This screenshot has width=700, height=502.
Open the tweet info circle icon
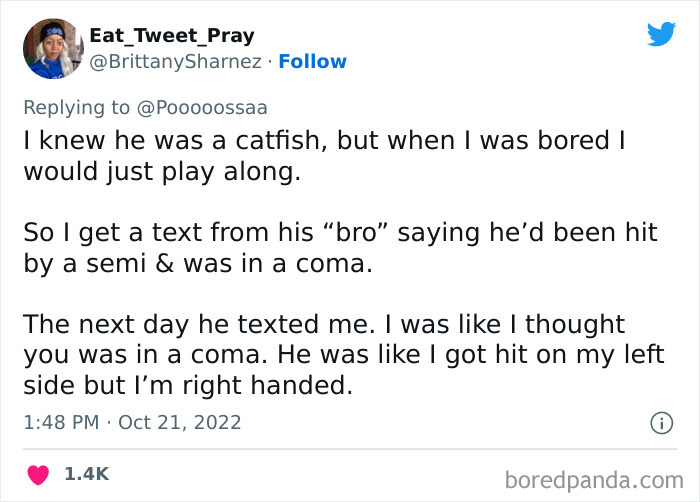(x=660, y=423)
